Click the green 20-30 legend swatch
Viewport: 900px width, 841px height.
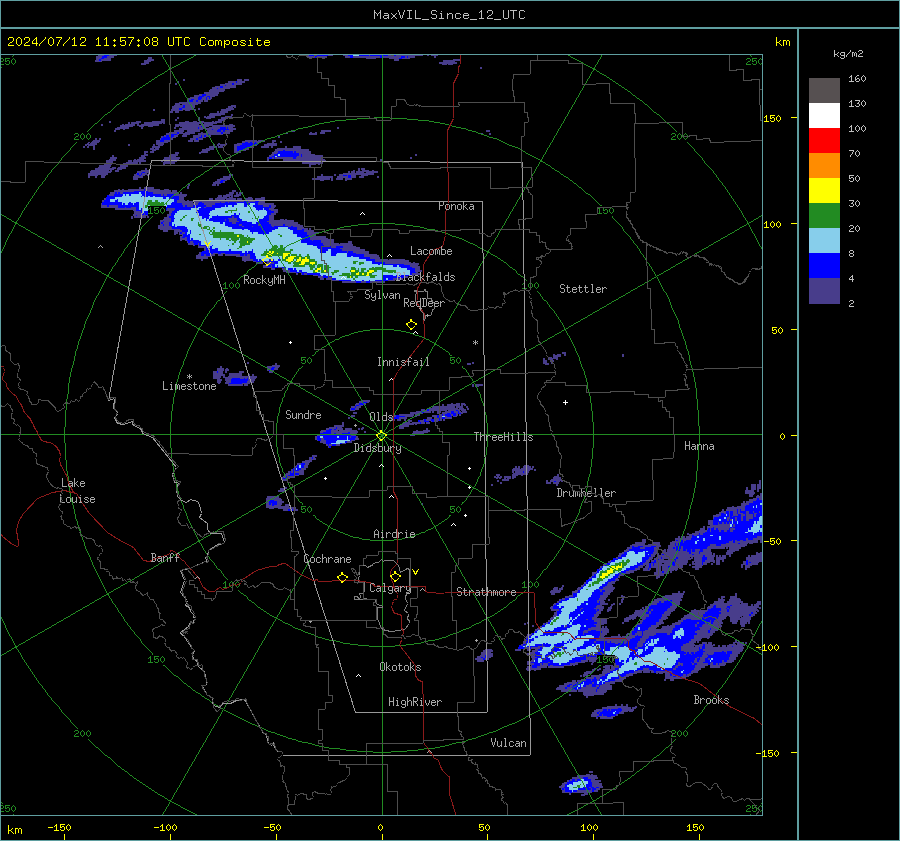[x=824, y=215]
